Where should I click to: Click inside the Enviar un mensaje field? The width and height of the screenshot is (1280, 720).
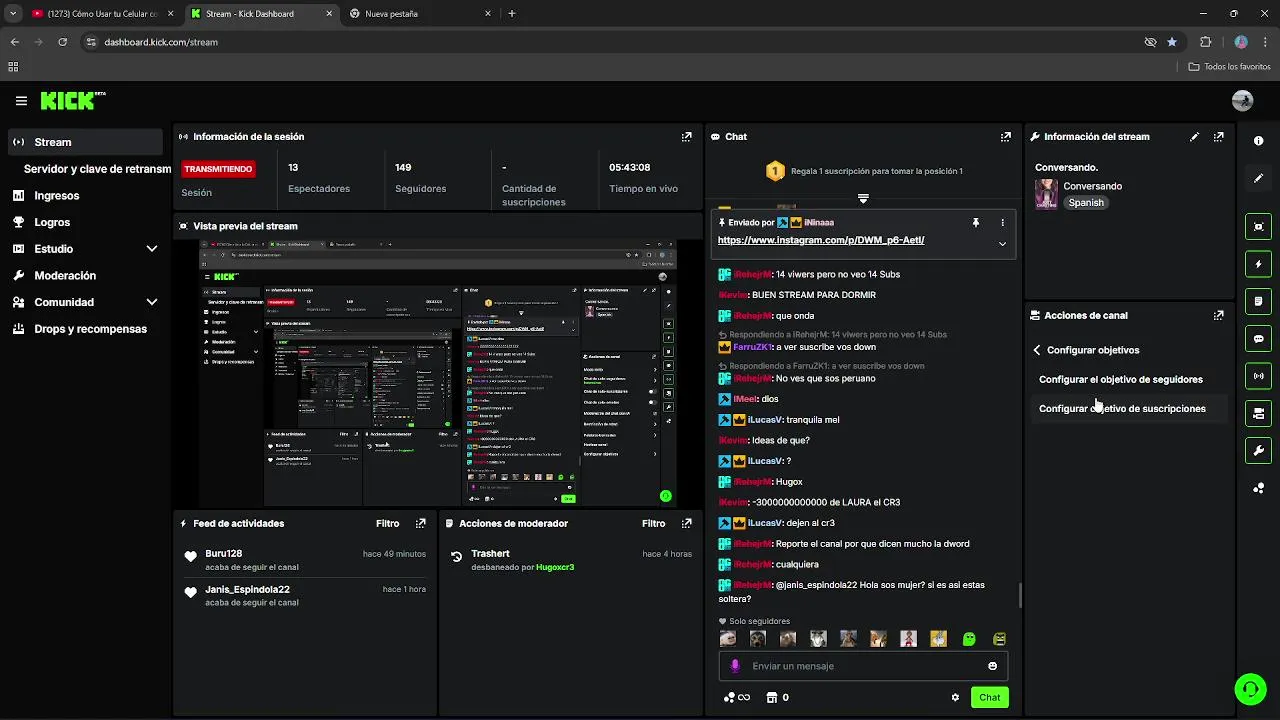863,666
